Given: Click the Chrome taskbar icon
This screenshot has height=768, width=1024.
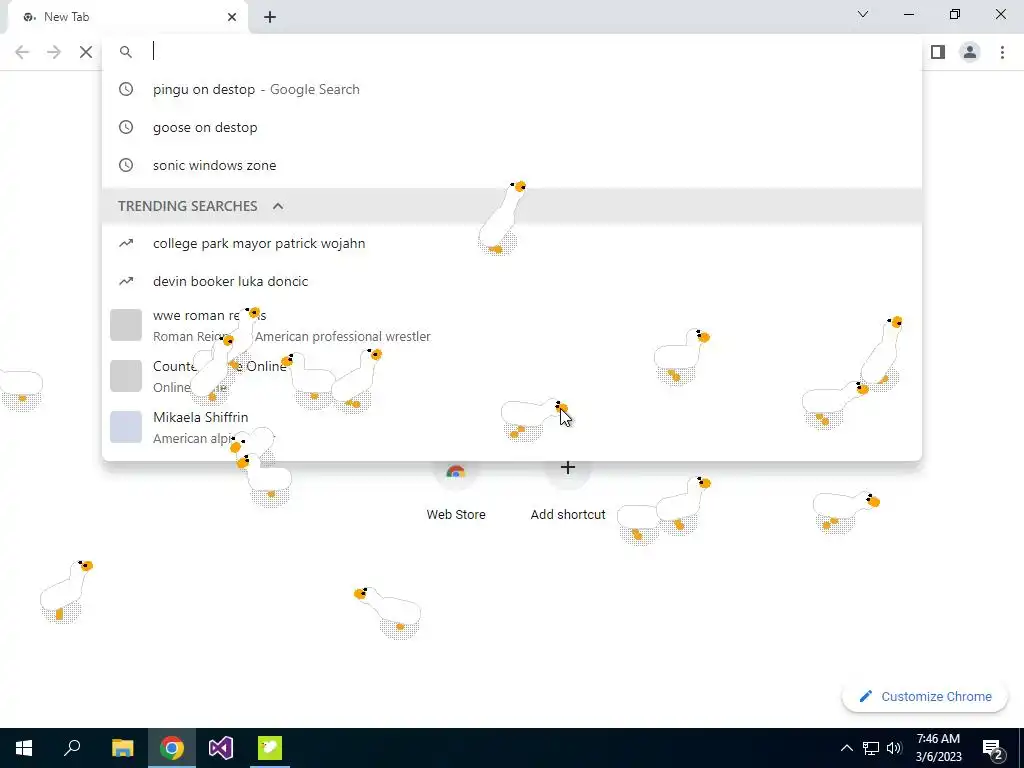Looking at the screenshot, I should point(172,748).
